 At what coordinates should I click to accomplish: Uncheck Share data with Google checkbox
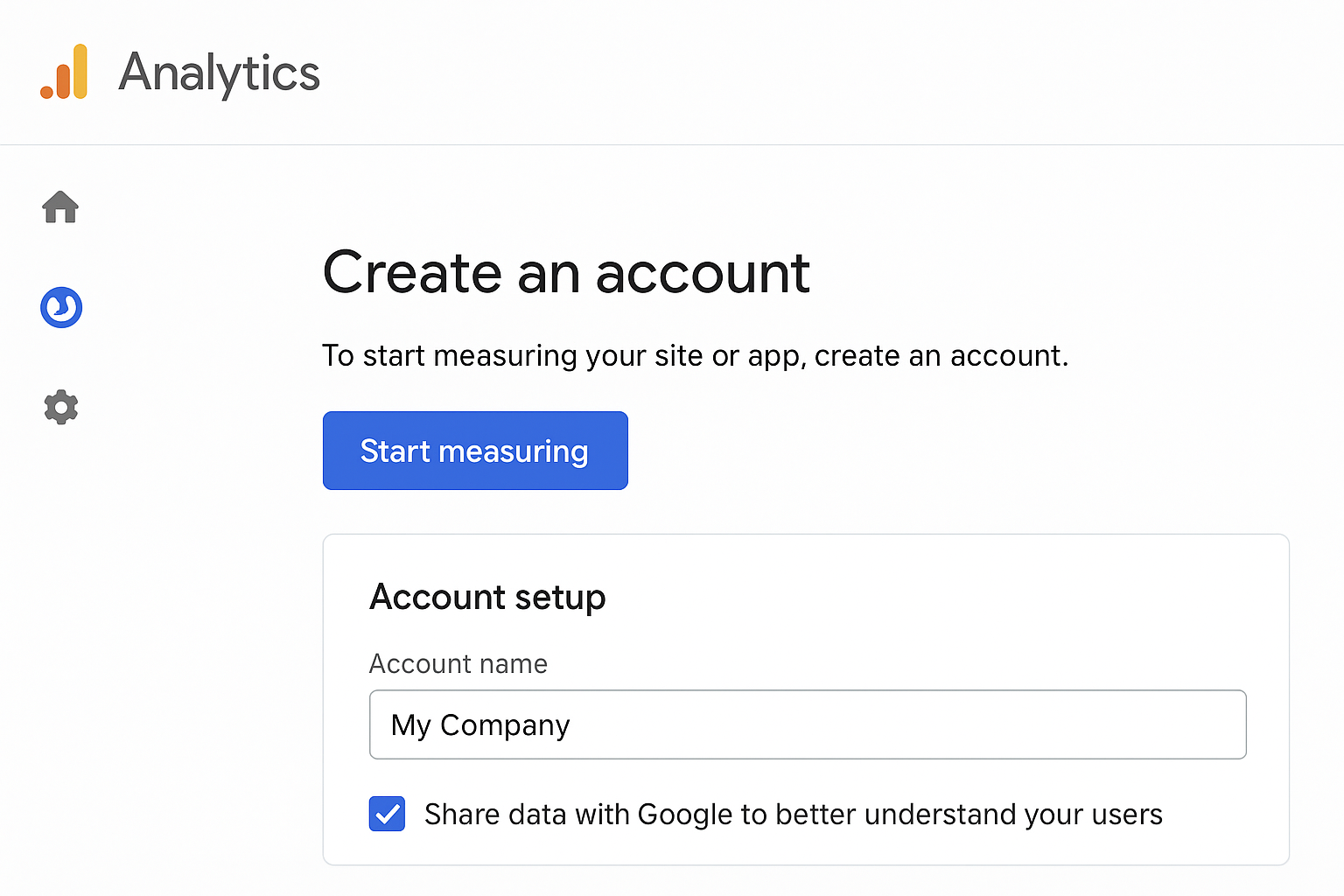(x=387, y=814)
